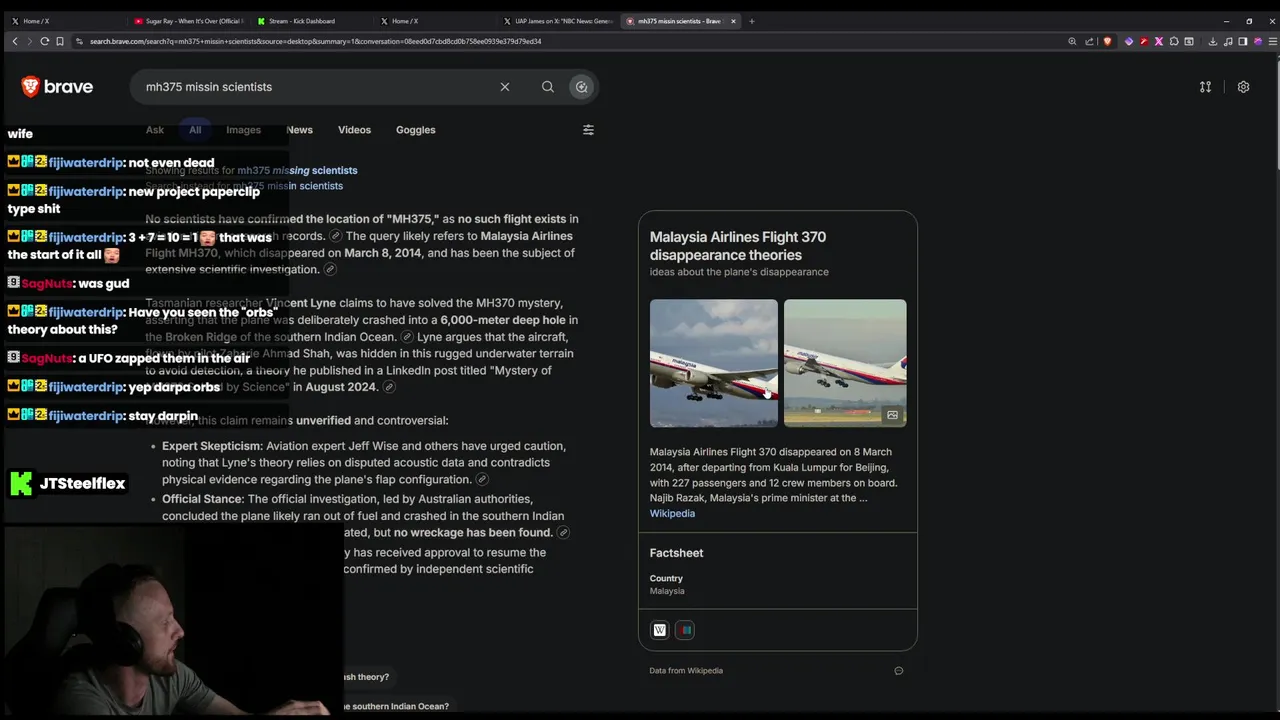Click 'mh375 missing scientists' corrected search link

tap(297, 171)
